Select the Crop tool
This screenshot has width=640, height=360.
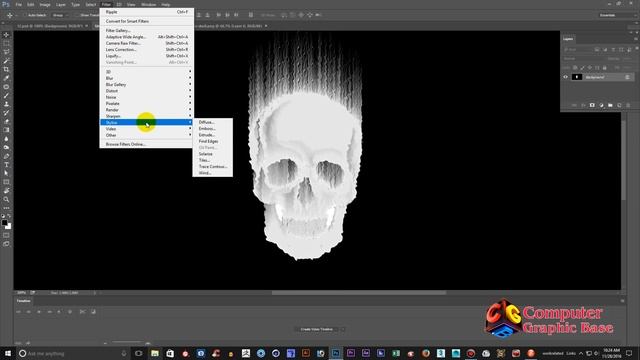pyautogui.click(x=6, y=69)
